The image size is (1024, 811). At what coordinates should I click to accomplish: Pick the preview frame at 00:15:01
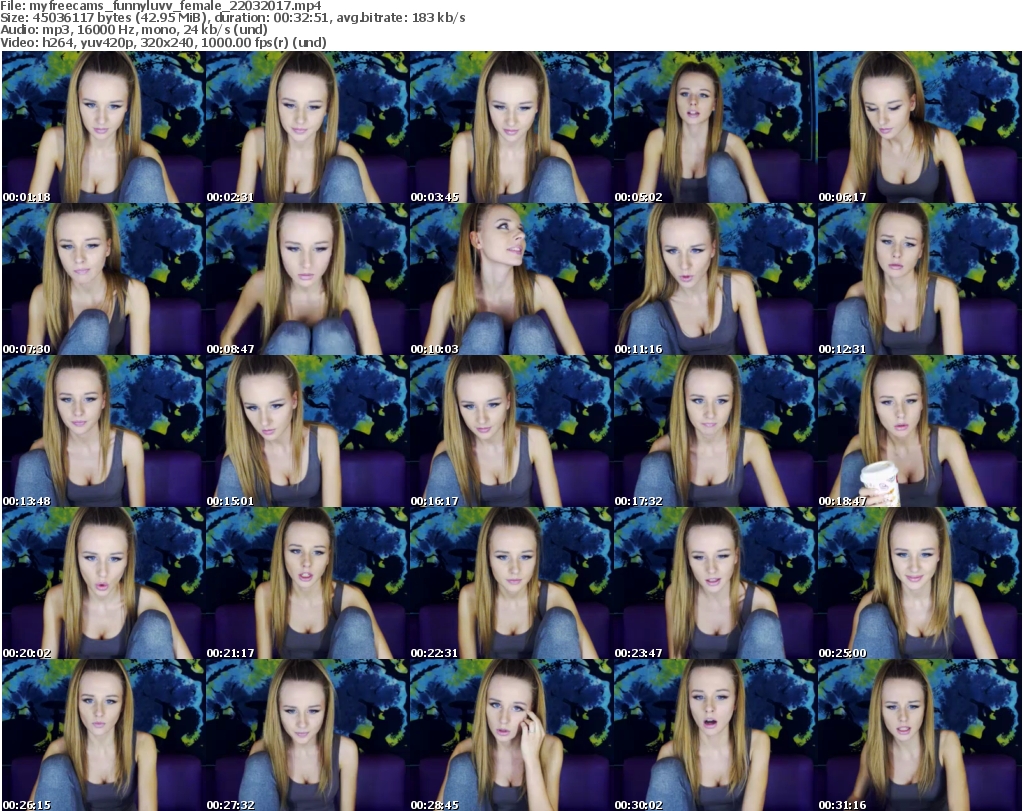[307, 431]
